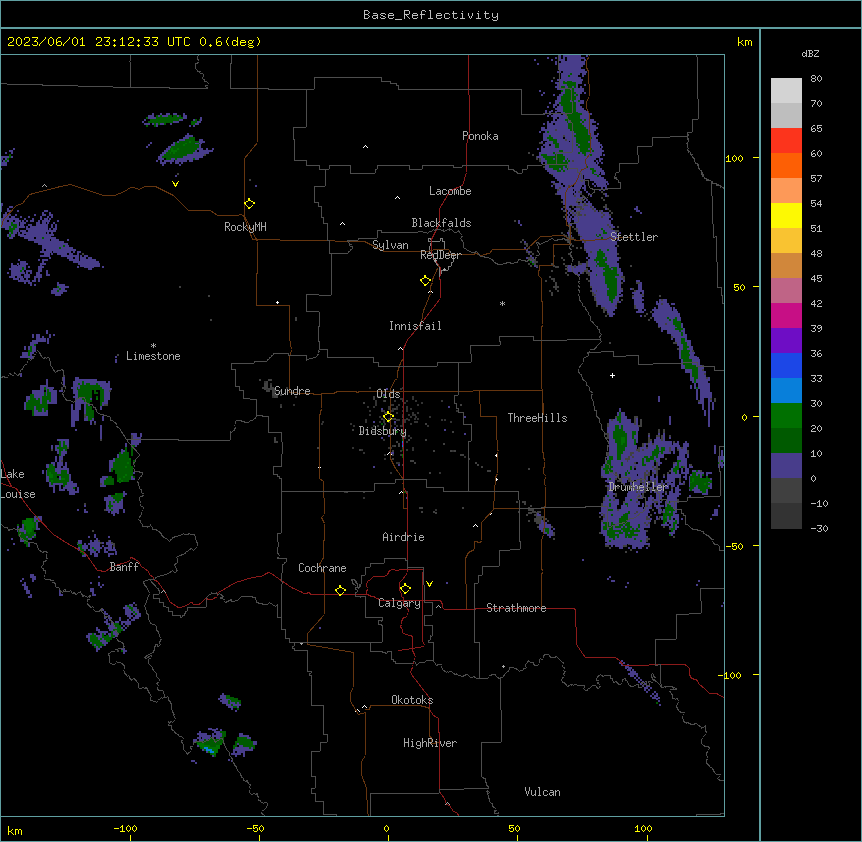Select the yellow diamond marker below RedDeer
The height and width of the screenshot is (842, 862).
point(426,281)
